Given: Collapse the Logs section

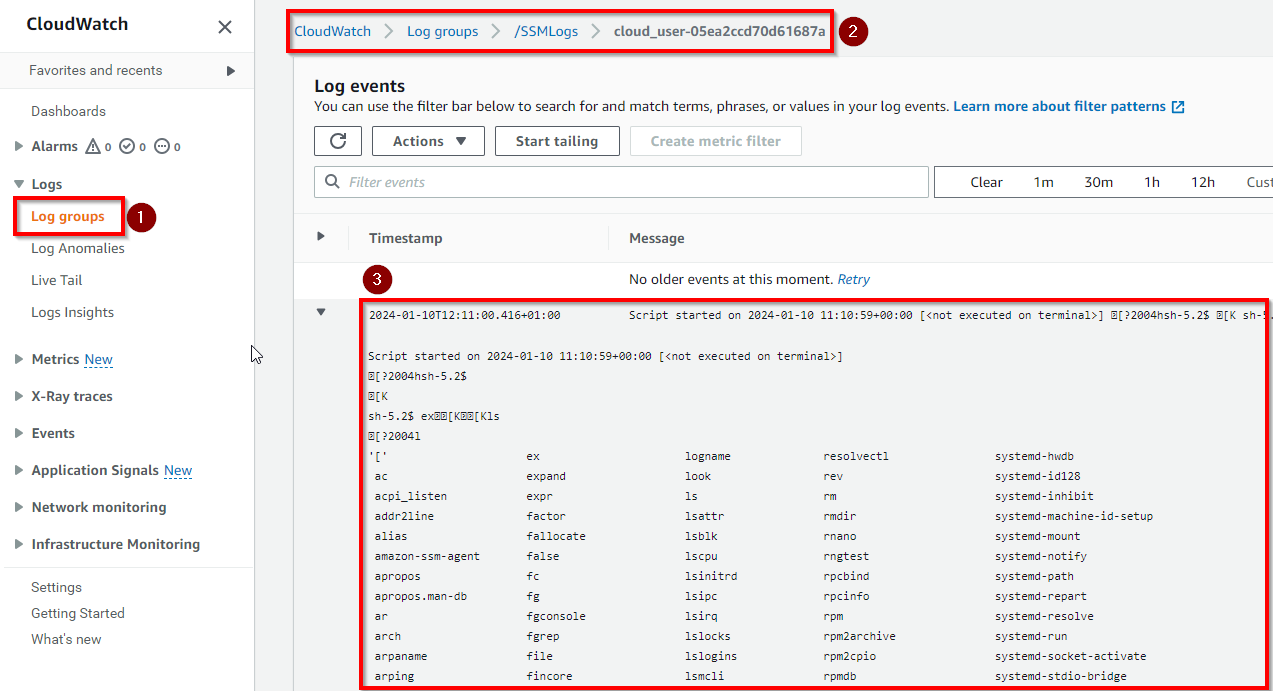Looking at the screenshot, I should coord(19,184).
